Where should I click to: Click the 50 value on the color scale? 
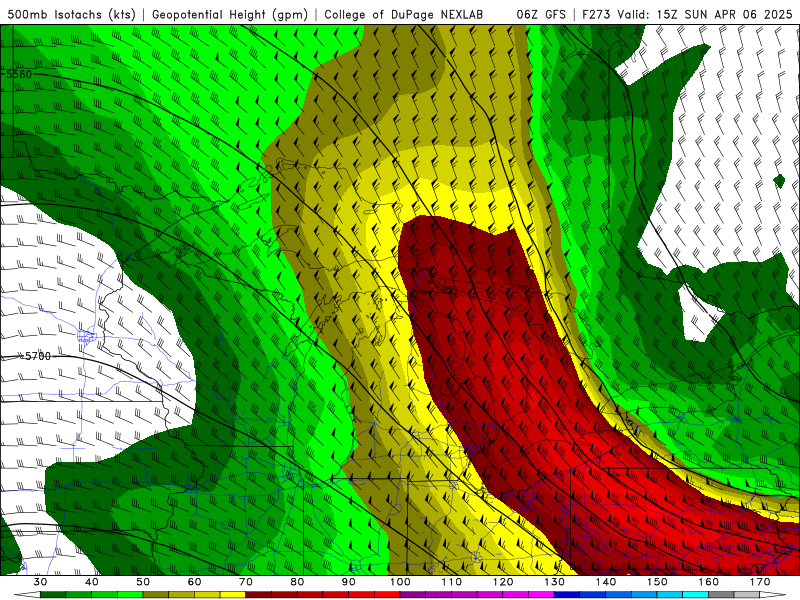click(x=143, y=582)
